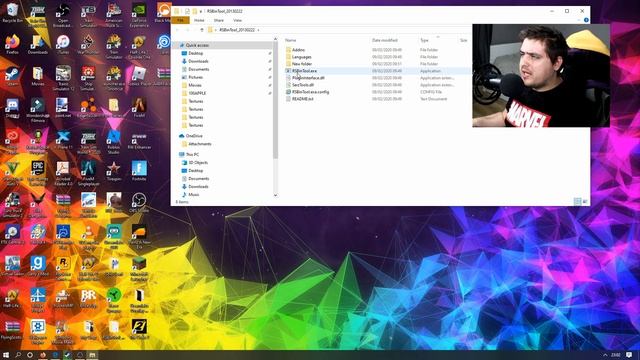This screenshot has width=640, height=360.
Task: Open 3D Objects under This PC
Action: click(x=195, y=162)
